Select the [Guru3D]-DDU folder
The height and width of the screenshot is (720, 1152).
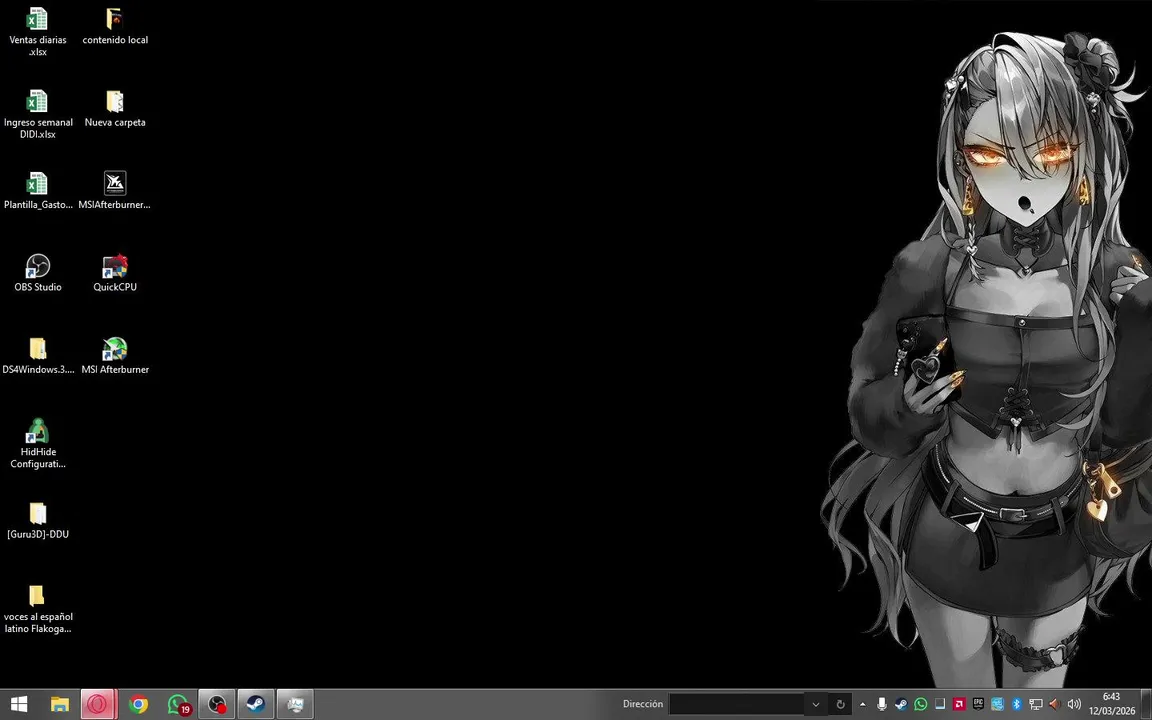(37, 521)
